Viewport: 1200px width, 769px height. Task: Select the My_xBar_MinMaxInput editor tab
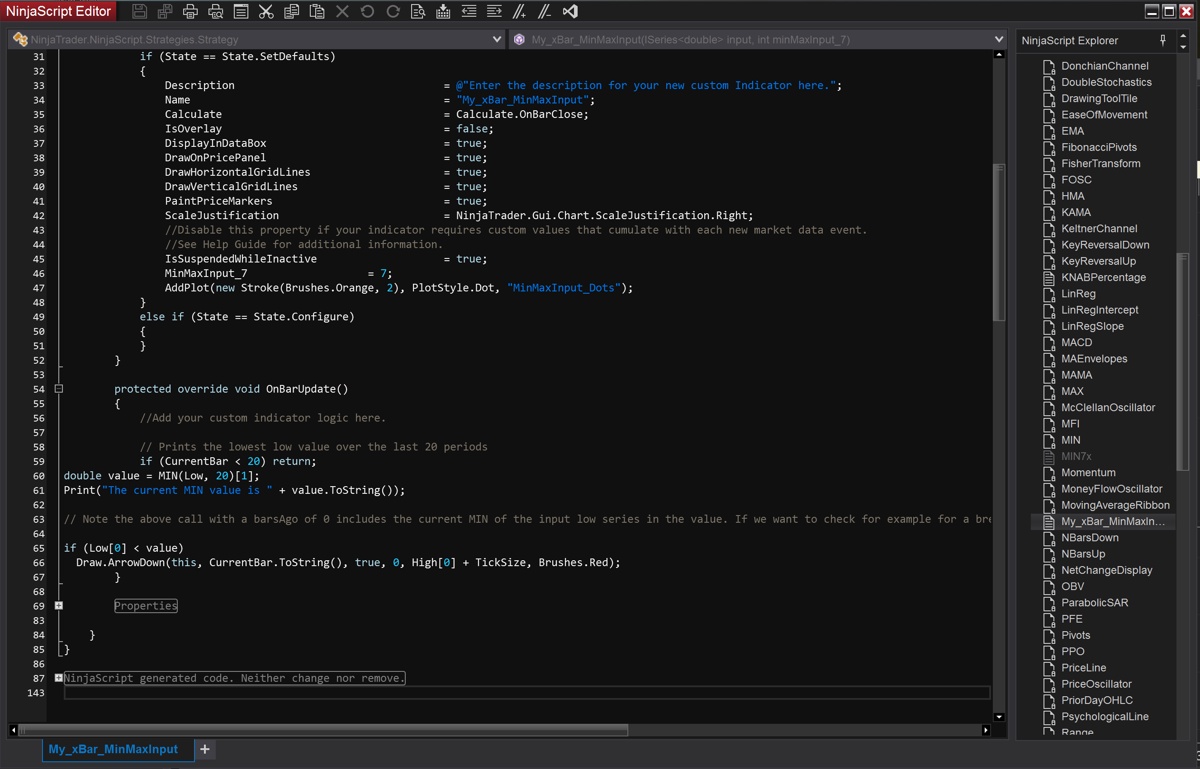click(x=113, y=749)
